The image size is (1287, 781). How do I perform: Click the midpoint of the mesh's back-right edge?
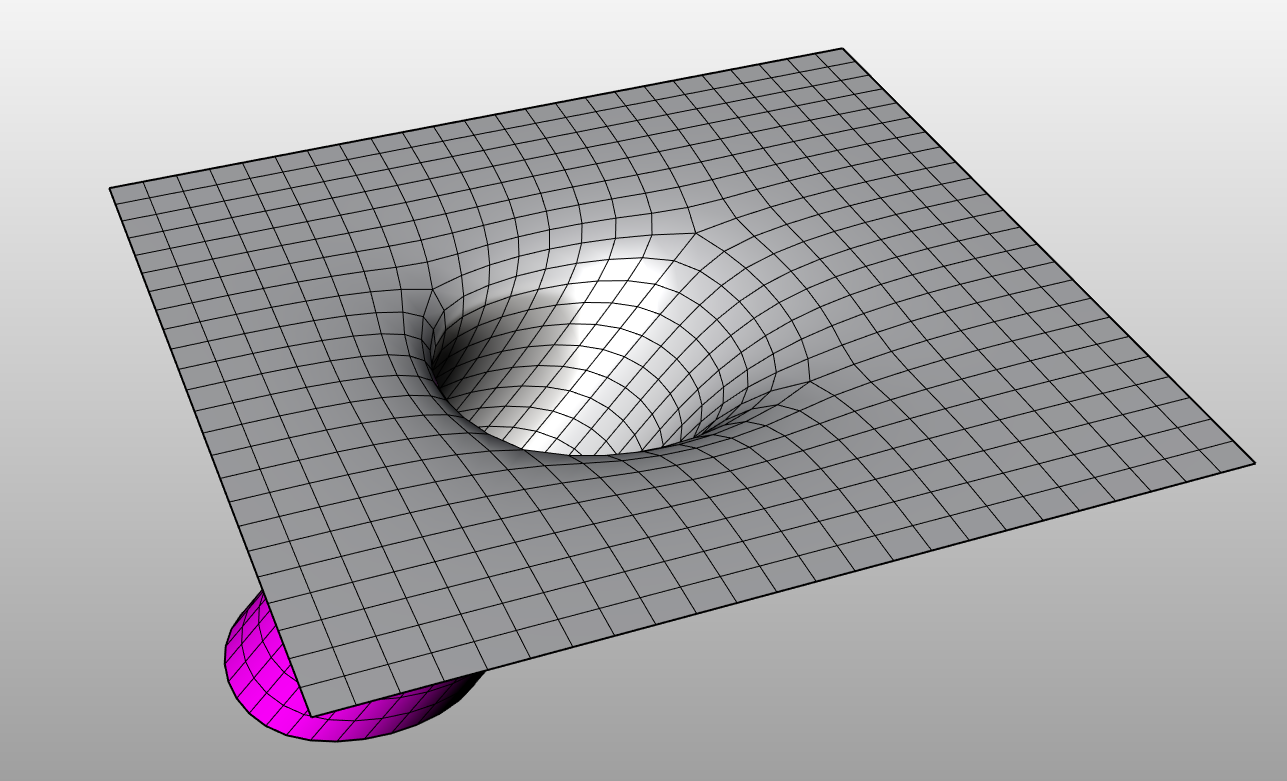tap(1048, 256)
